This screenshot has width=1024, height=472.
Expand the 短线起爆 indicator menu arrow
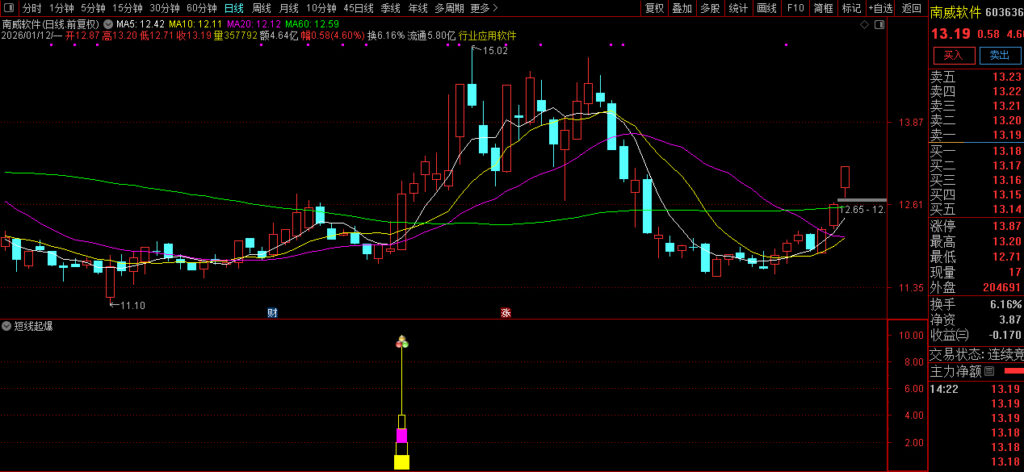[x=8, y=326]
